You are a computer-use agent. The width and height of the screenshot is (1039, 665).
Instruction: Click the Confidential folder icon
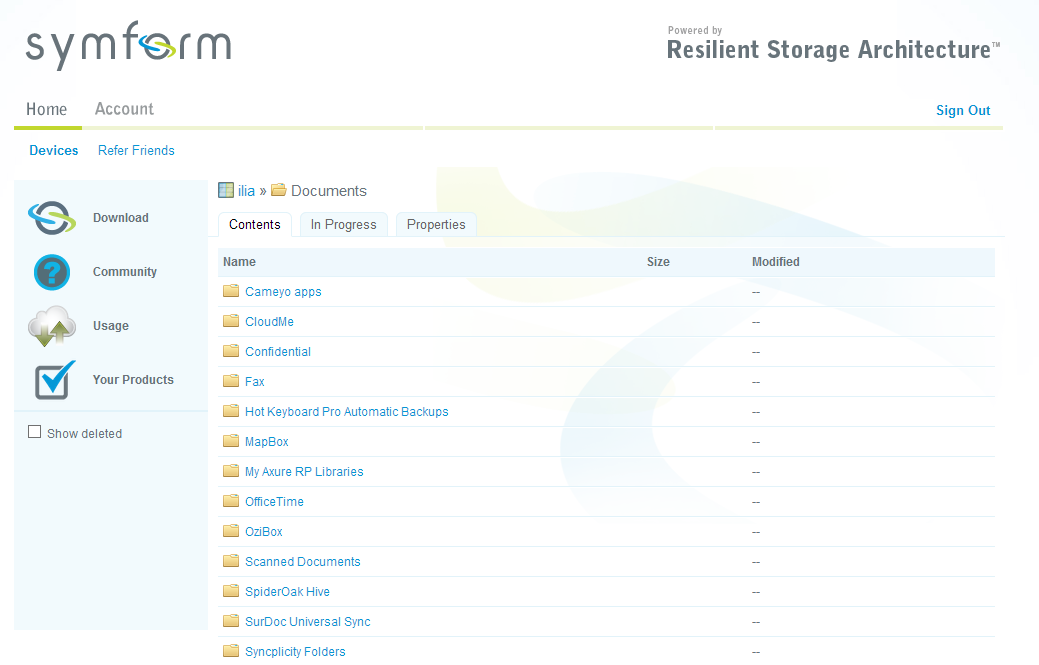coord(231,350)
